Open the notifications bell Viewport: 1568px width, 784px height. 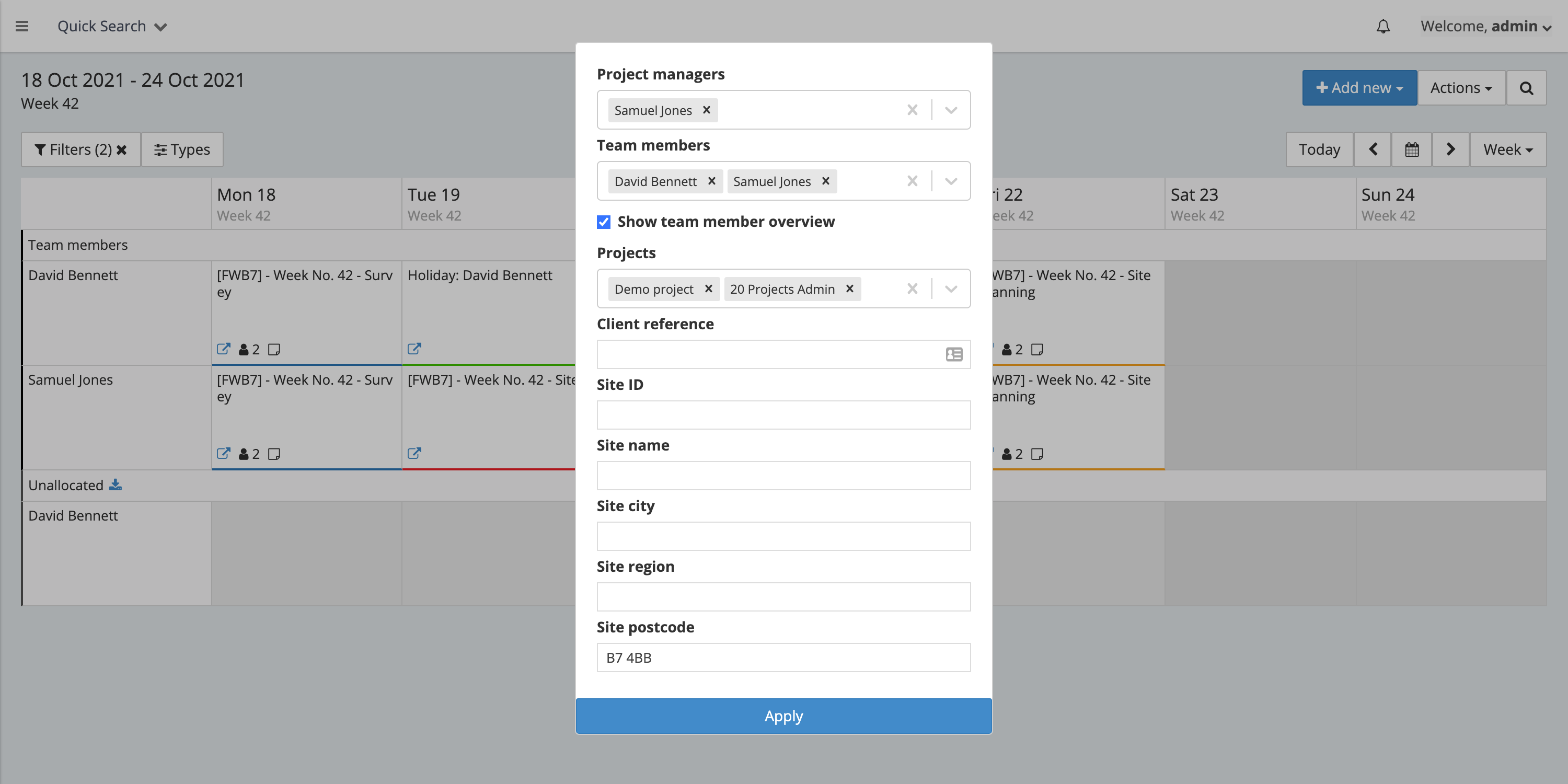[1383, 26]
